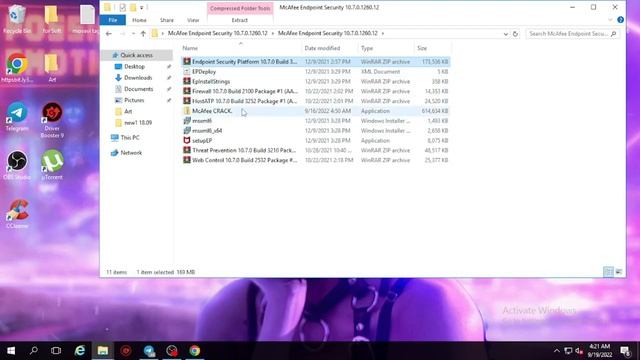This screenshot has width=640, height=360.
Task: Sort files by the Name column
Action: [241, 48]
